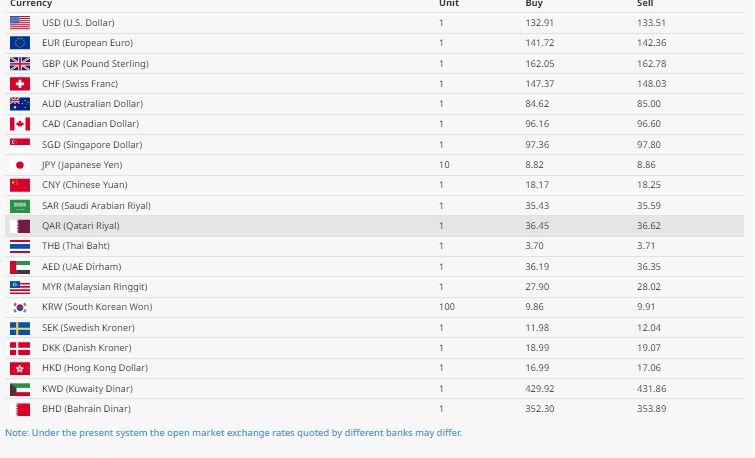This screenshot has width=755, height=458.
Task: Click the Kuwaity Dinar flag icon
Action: [x=20, y=389]
